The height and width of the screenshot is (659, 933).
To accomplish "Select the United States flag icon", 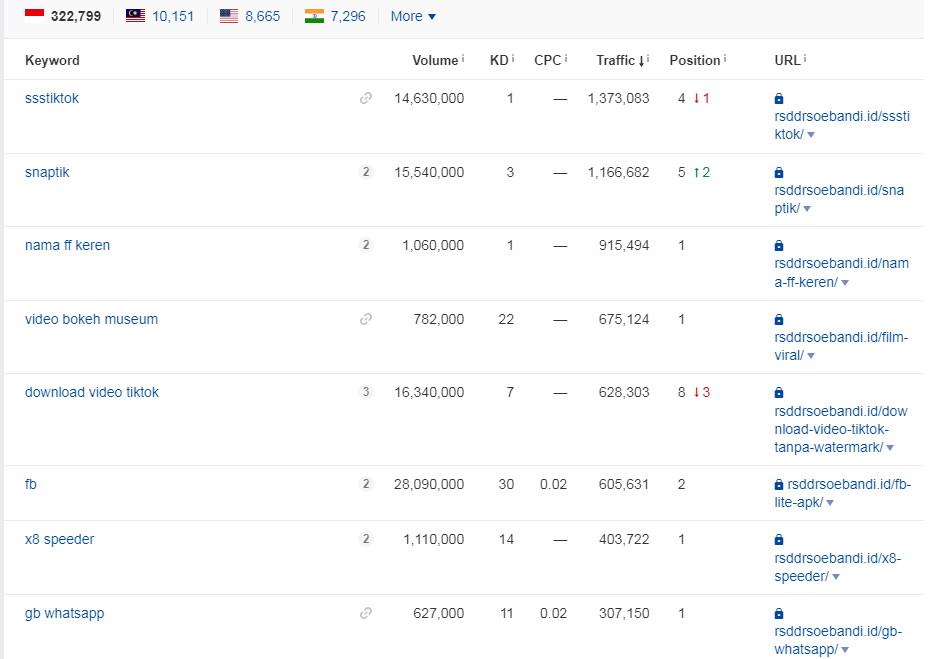I will pos(228,16).
